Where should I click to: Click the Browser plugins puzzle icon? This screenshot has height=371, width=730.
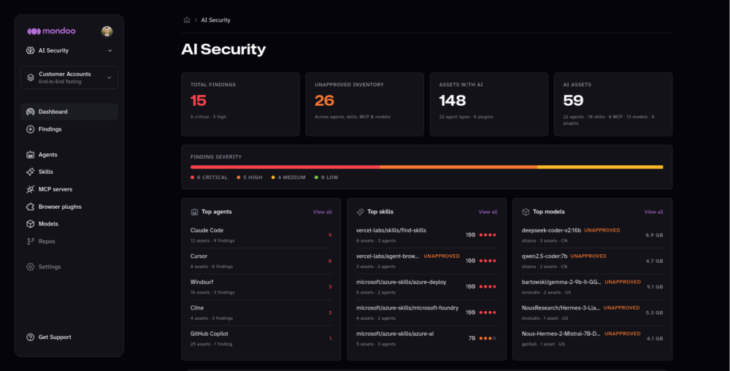pos(30,207)
